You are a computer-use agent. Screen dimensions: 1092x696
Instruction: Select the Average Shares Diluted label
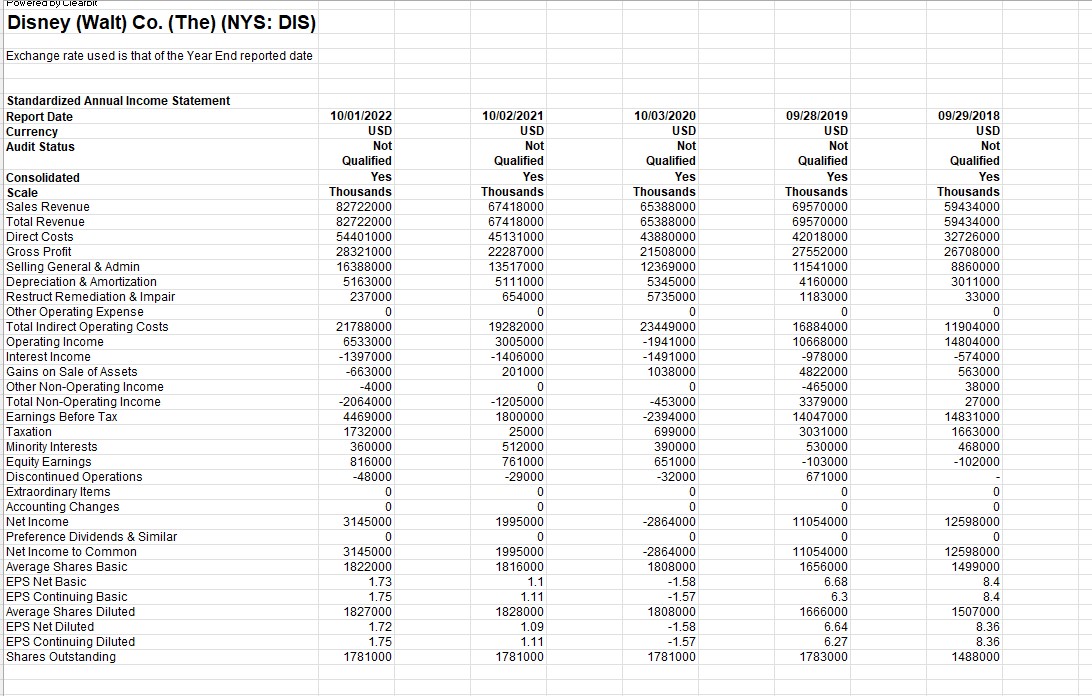pos(71,612)
